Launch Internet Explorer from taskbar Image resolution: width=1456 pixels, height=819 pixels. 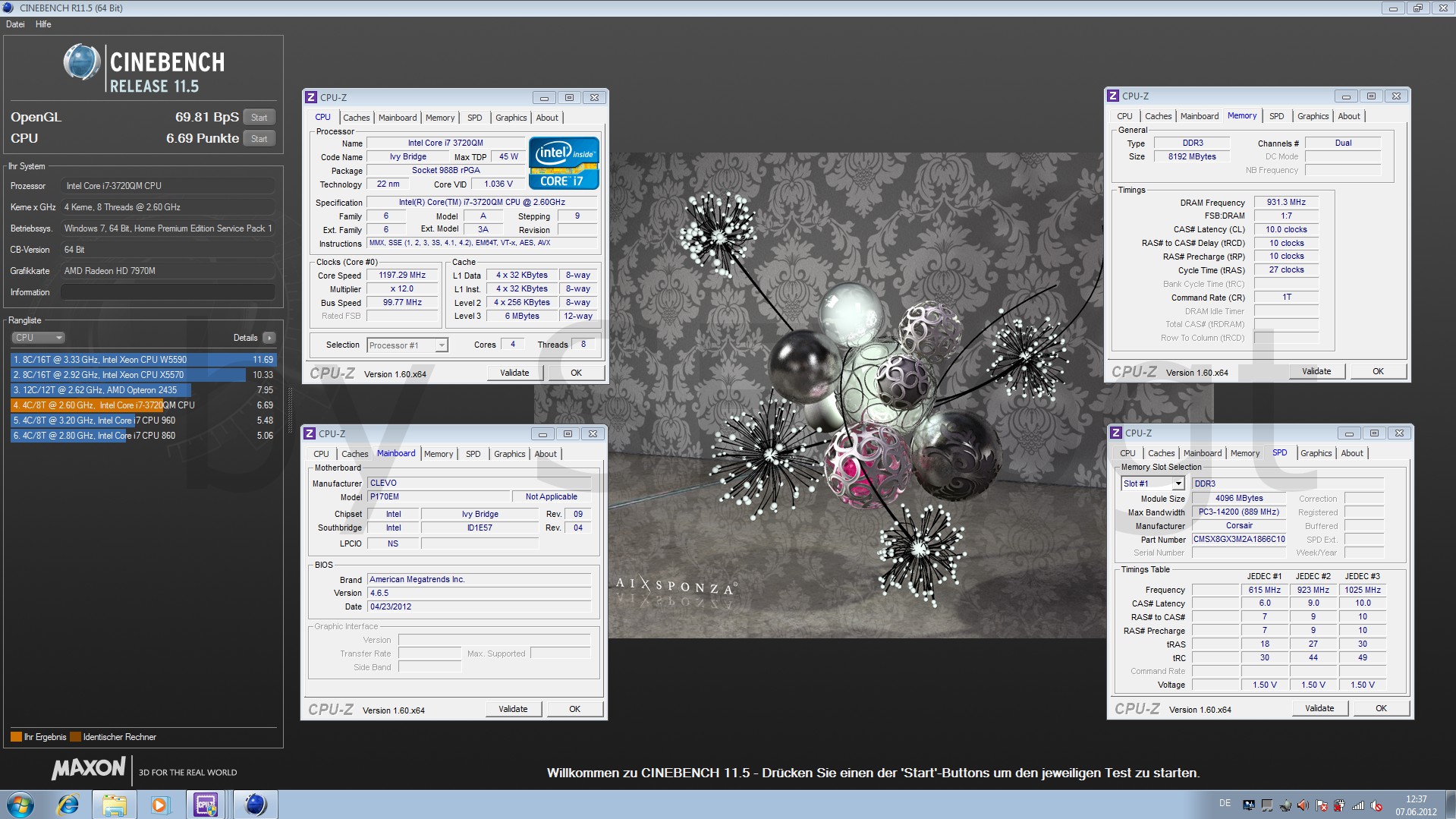click(x=68, y=805)
